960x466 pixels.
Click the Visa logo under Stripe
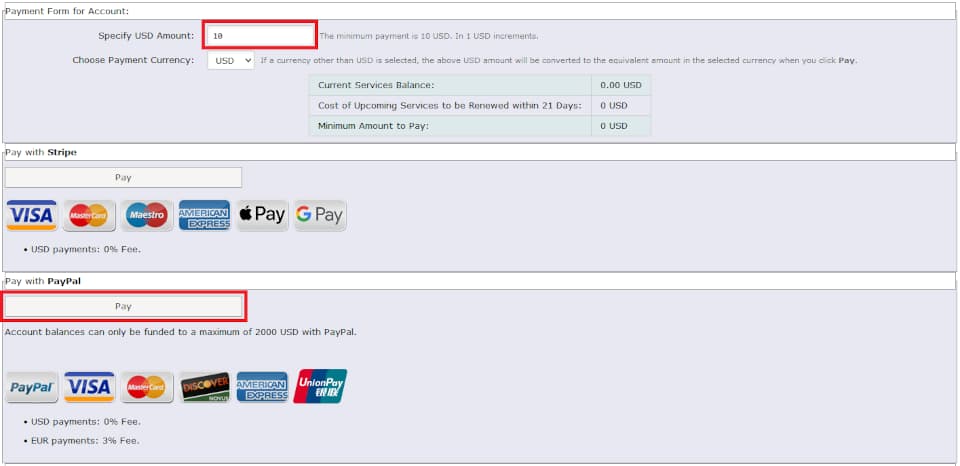pos(32,216)
